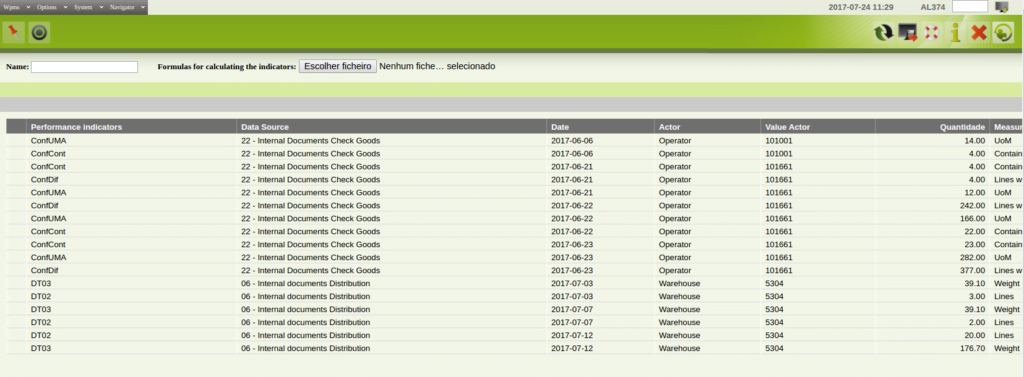Open help via the lifebuoy icon
The width and height of the screenshot is (1024, 377).
coord(932,33)
